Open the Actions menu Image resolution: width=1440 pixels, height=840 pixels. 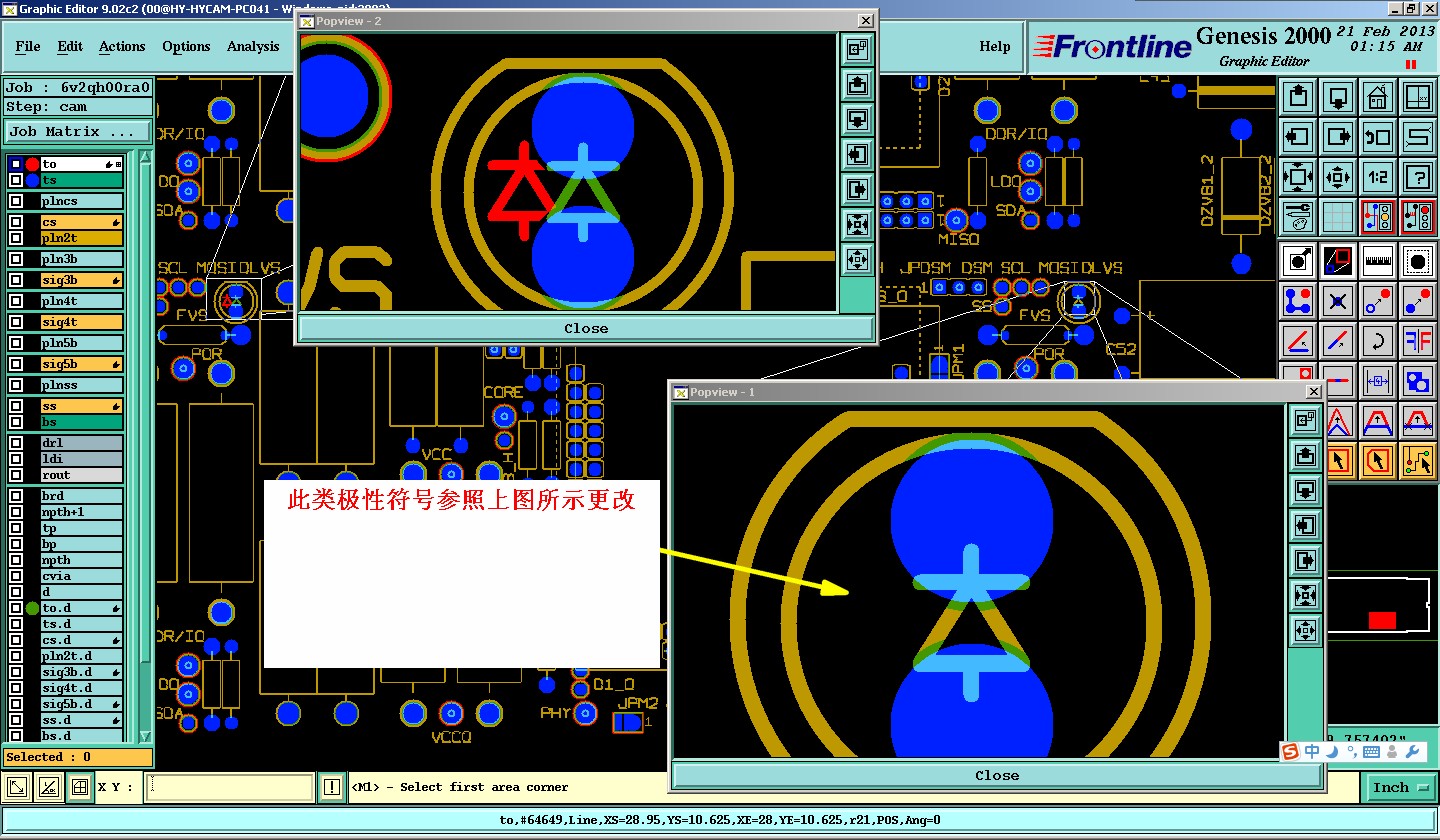pos(122,46)
